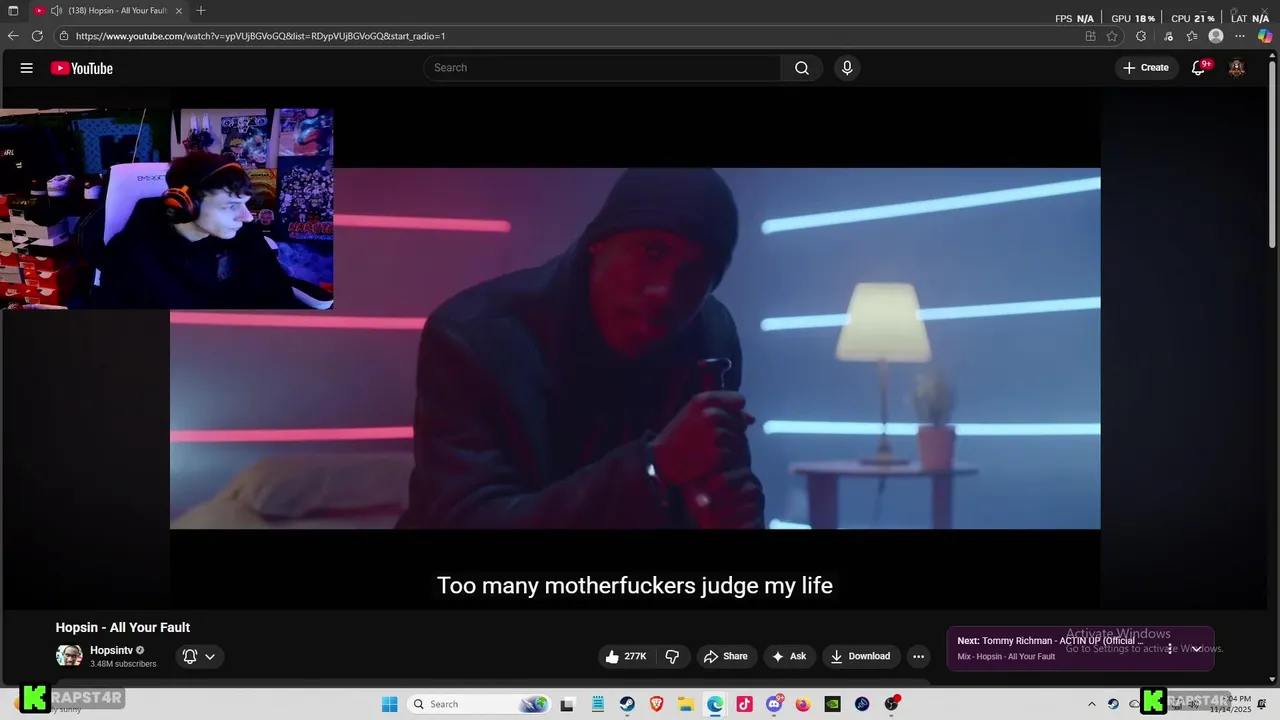Launch Steam from the taskbar

[627, 704]
